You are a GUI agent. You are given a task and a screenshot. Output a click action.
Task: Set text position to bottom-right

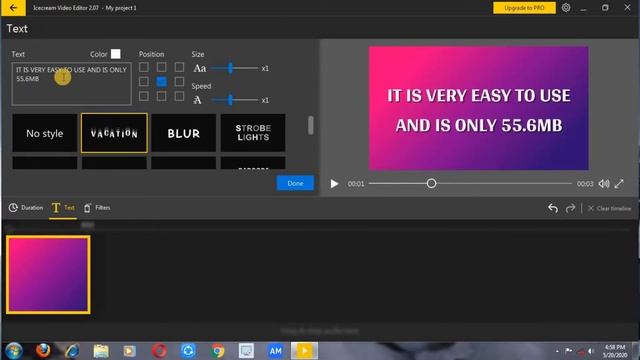tap(179, 96)
